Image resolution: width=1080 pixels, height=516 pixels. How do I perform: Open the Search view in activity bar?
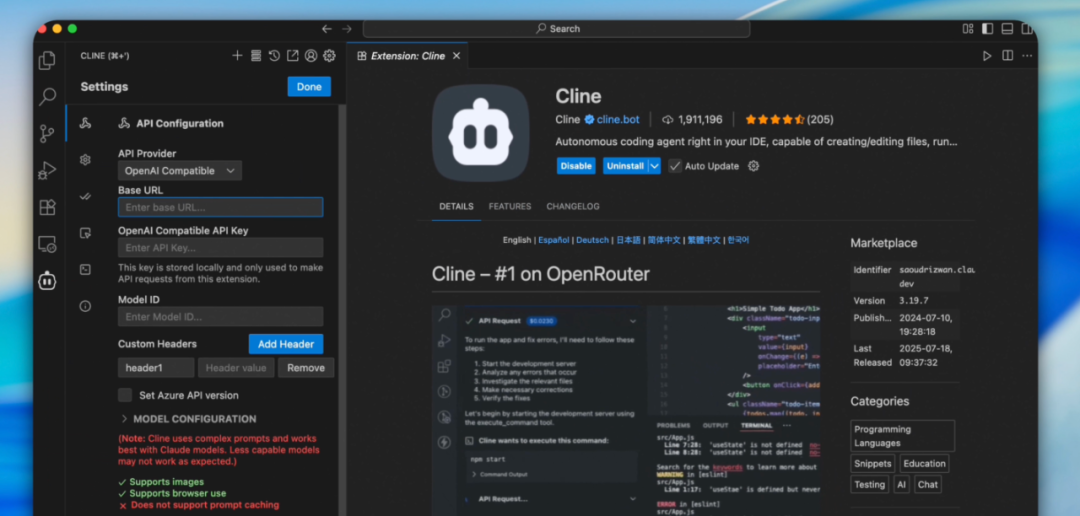tap(47, 96)
